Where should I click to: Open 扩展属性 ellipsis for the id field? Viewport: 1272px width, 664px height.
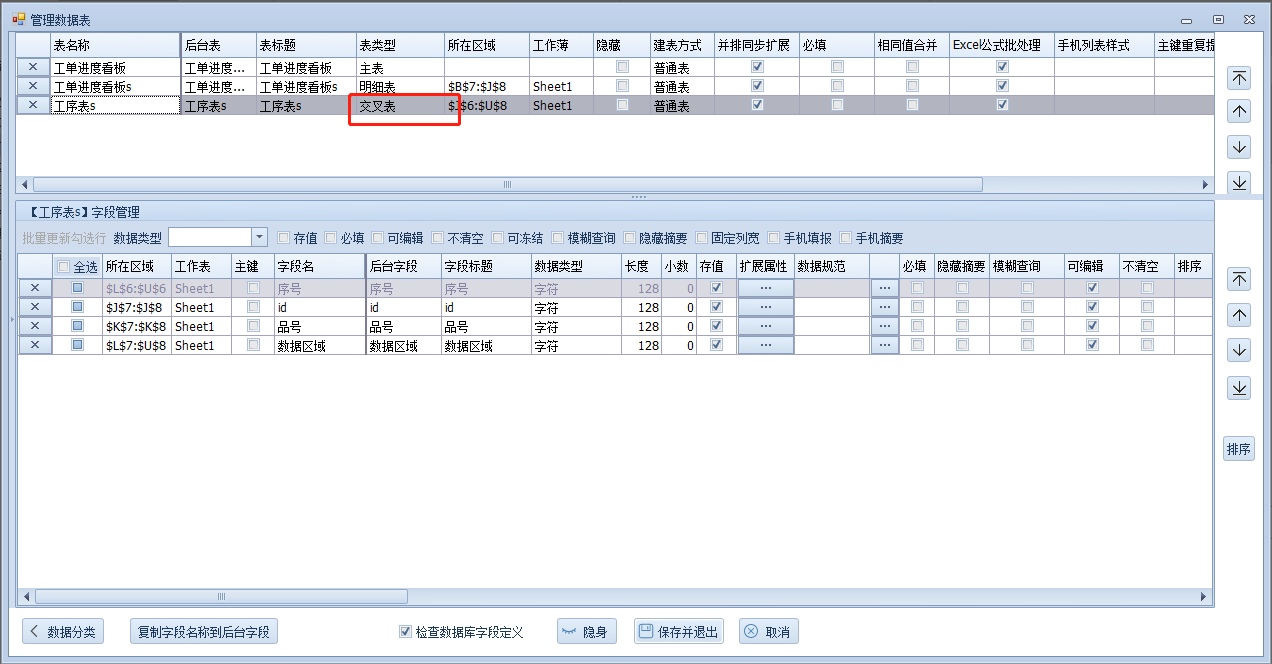pyautogui.click(x=765, y=307)
